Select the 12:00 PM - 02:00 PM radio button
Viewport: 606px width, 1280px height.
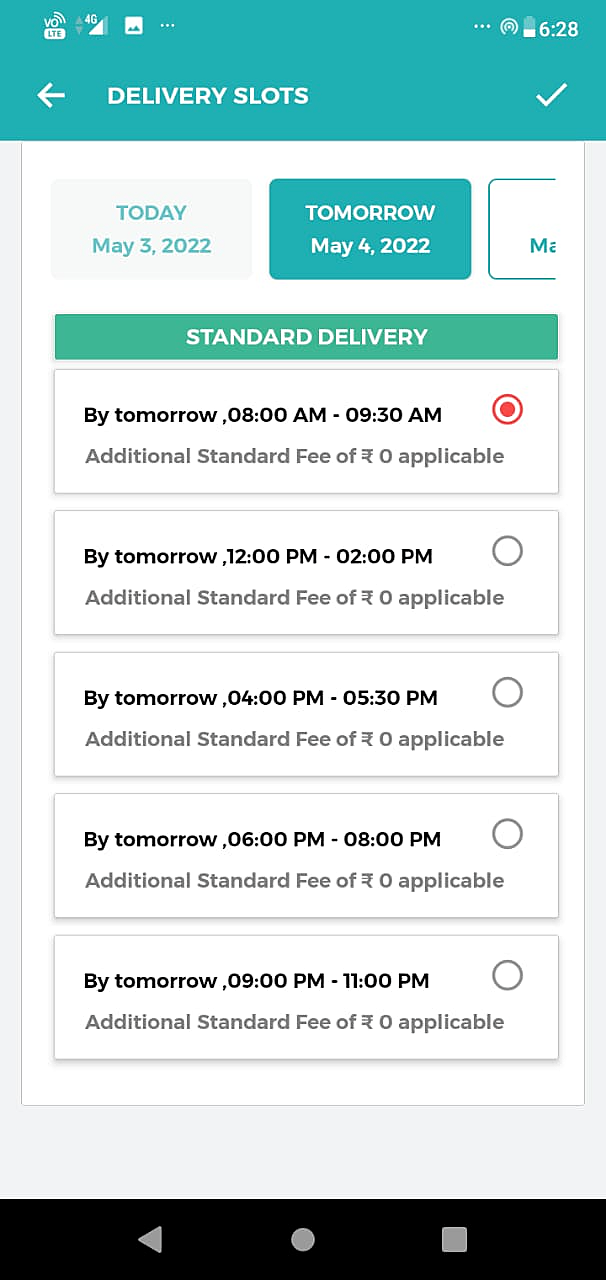[x=508, y=550]
